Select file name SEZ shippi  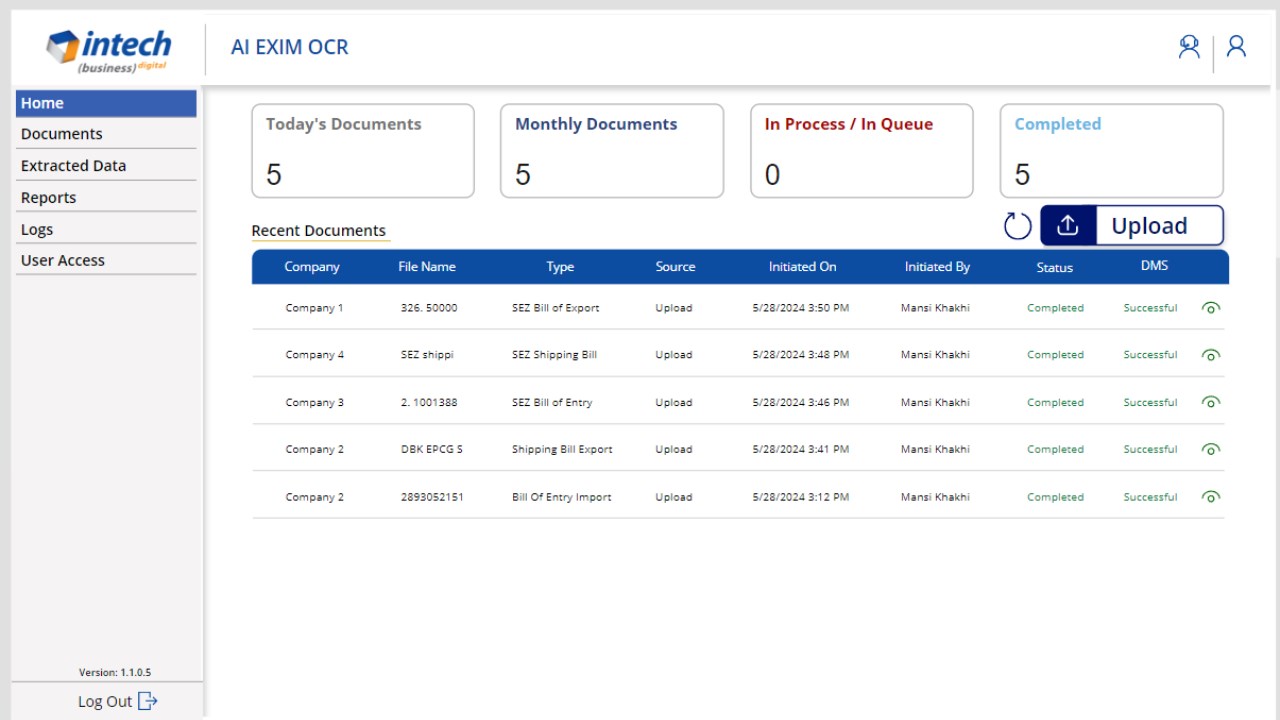tap(427, 355)
